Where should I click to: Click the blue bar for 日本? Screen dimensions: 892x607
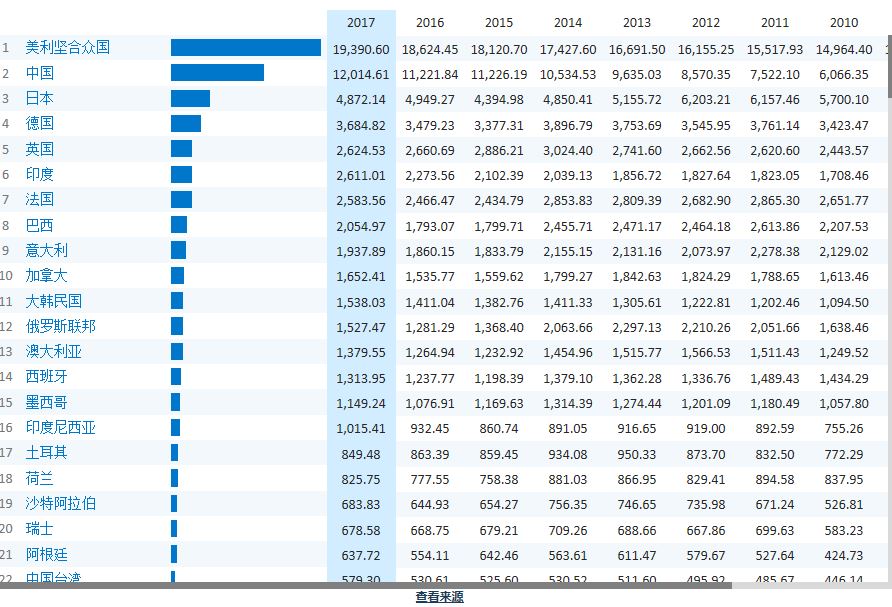click(190, 98)
